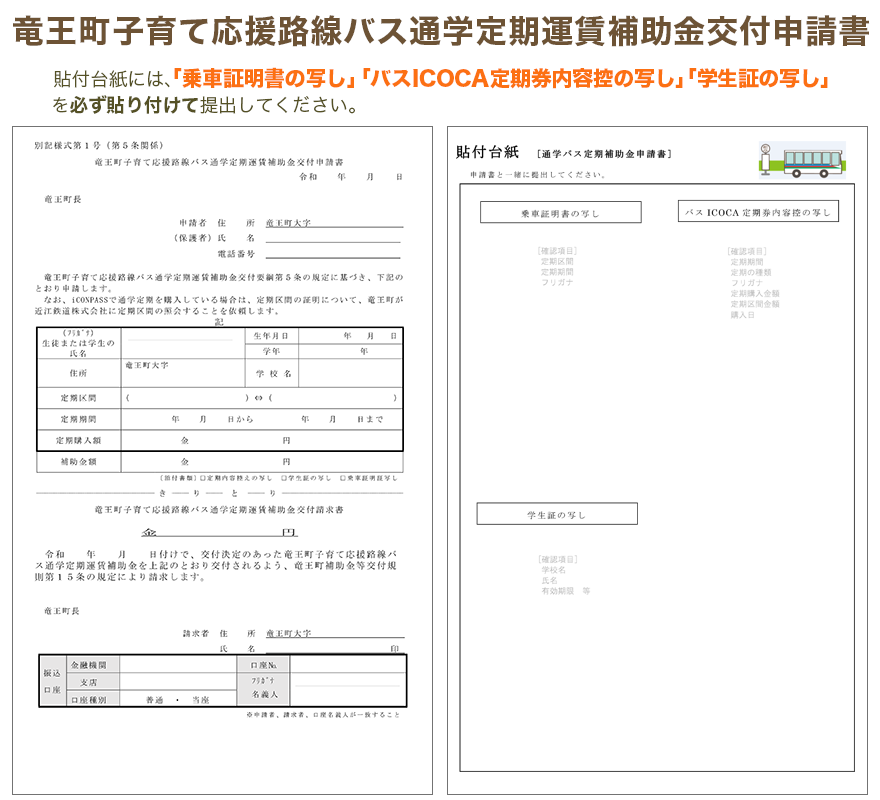Image resolution: width=880 pixels, height=800 pixels.
Task: Click the 学校名 value cell
Action: [x=350, y=373]
